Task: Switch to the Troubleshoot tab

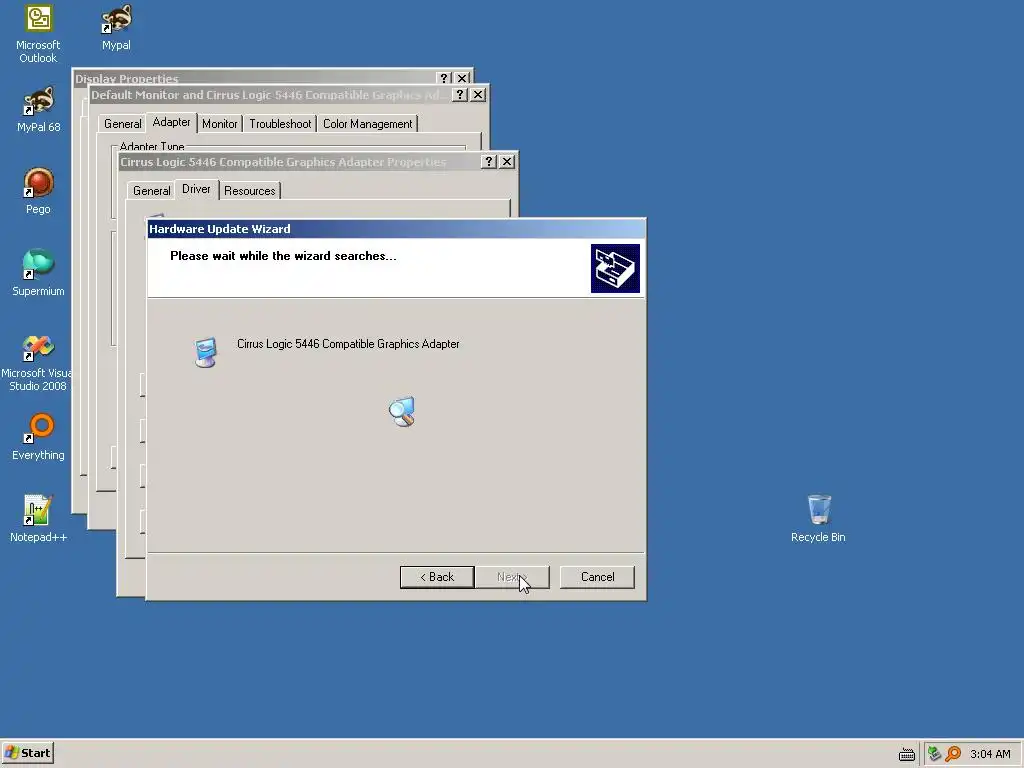Action: point(280,124)
